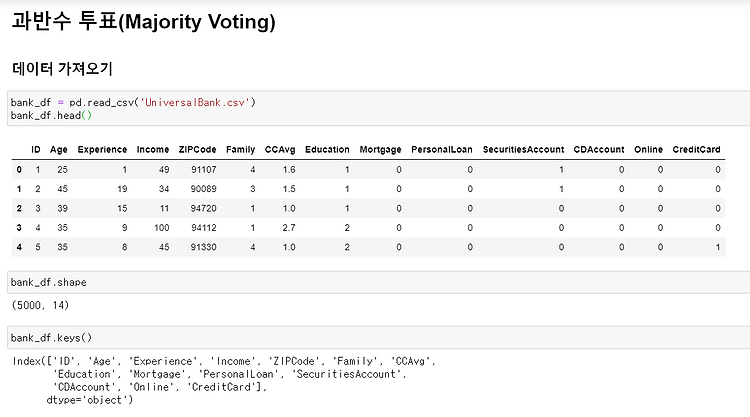Select the bank_df.keys() code cell
This screenshot has width=750, height=417.
coord(378,338)
